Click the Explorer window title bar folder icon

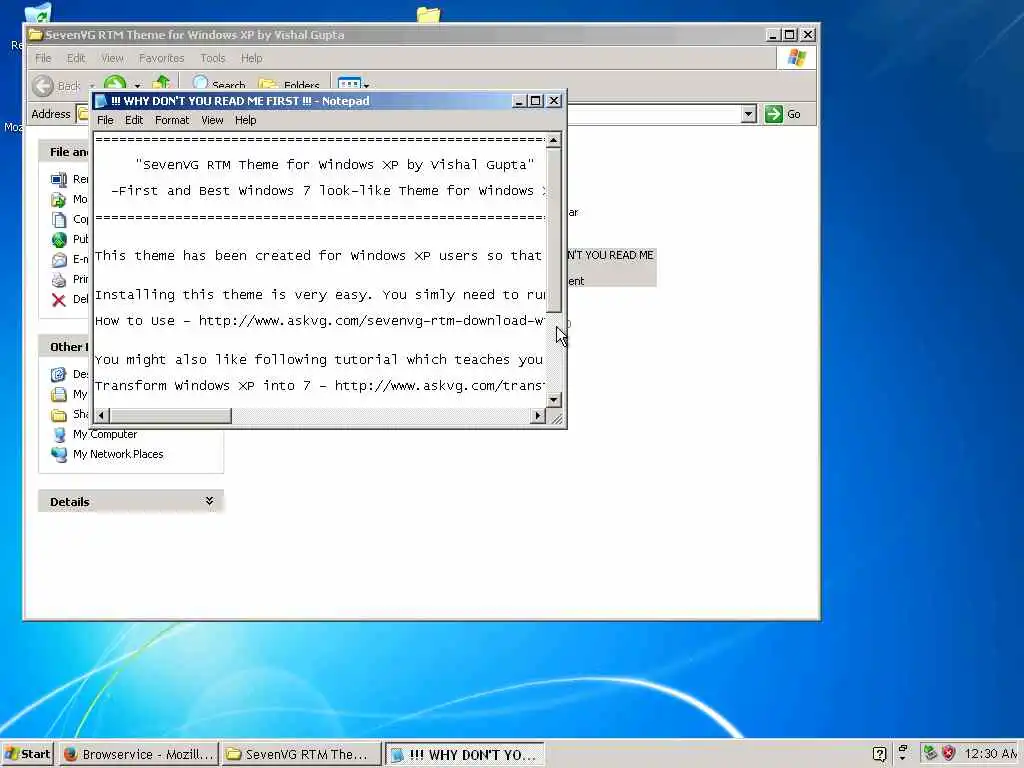click(x=35, y=35)
